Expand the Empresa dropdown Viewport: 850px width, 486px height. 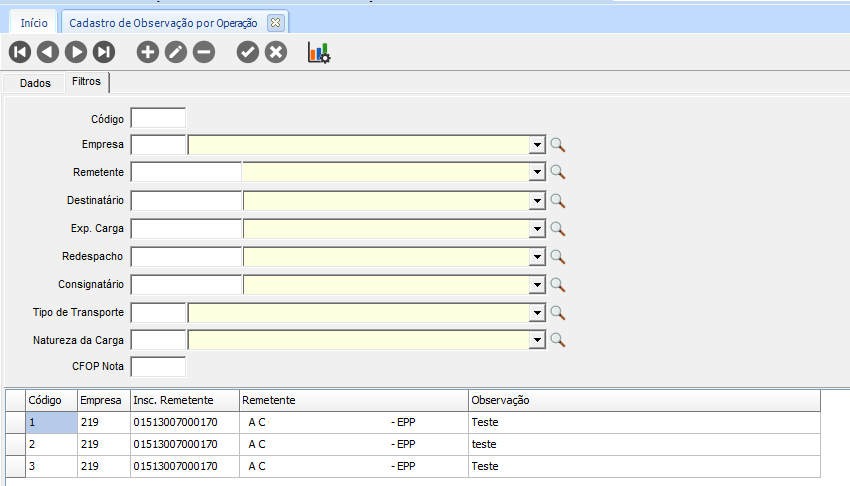pyautogui.click(x=537, y=145)
